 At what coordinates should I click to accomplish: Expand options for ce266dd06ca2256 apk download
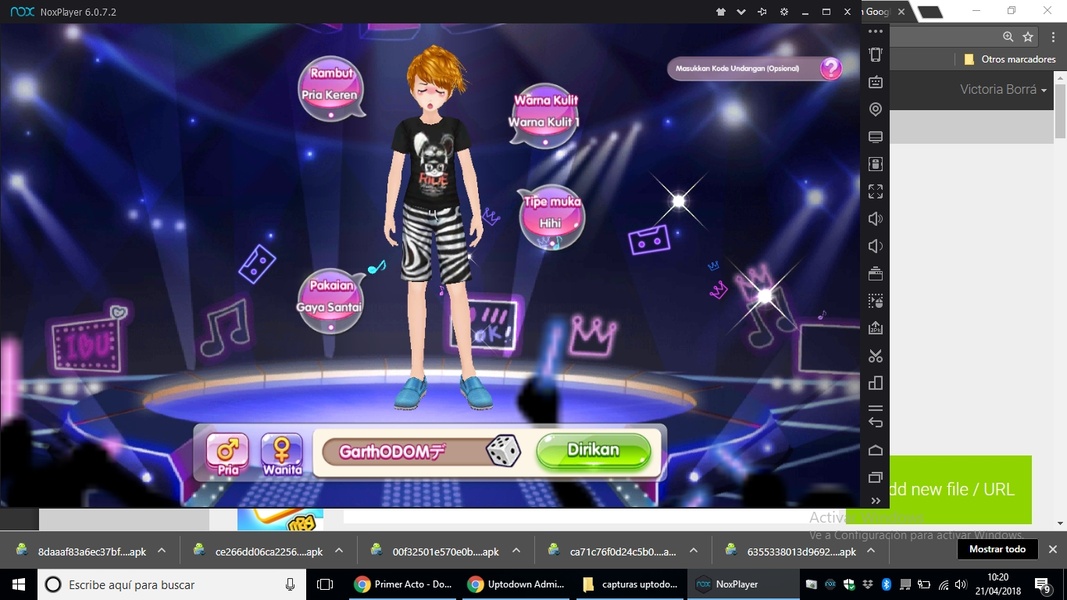click(339, 551)
